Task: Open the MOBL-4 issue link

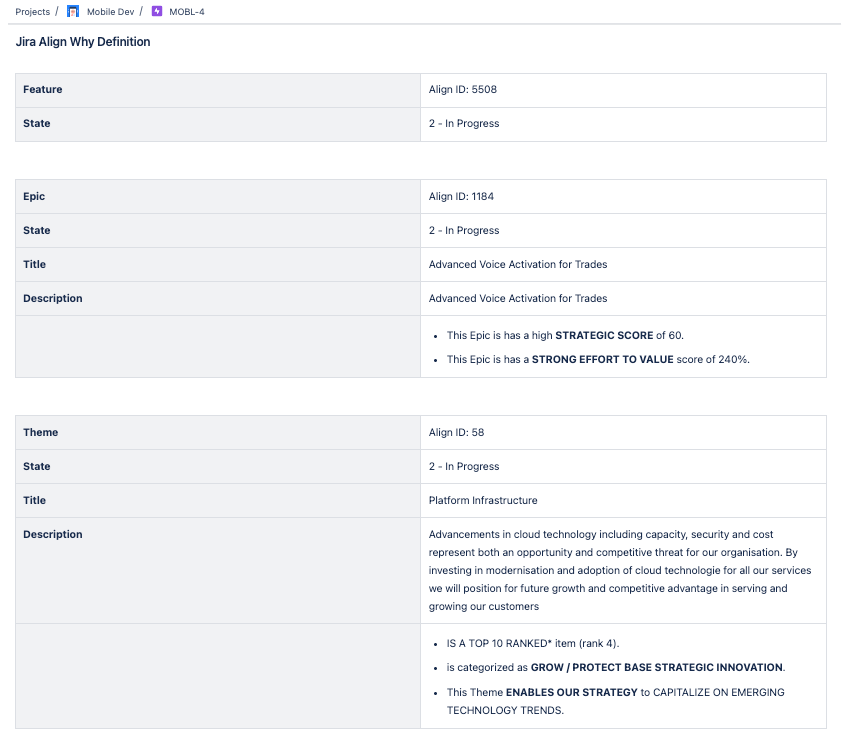Action: pyautogui.click(x=187, y=12)
